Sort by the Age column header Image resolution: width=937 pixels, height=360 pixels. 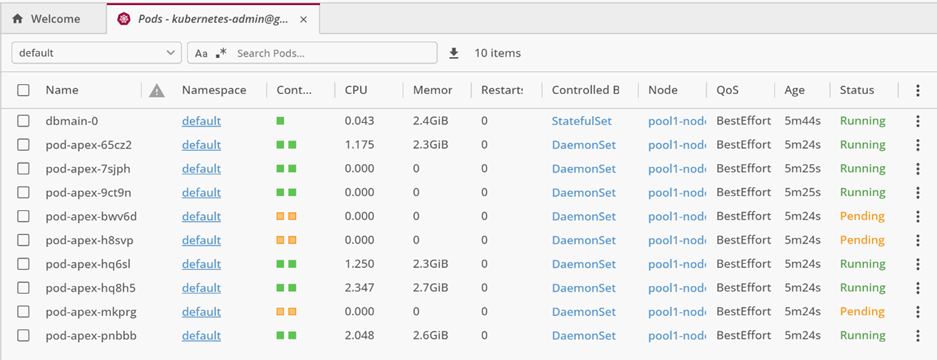[x=795, y=90]
